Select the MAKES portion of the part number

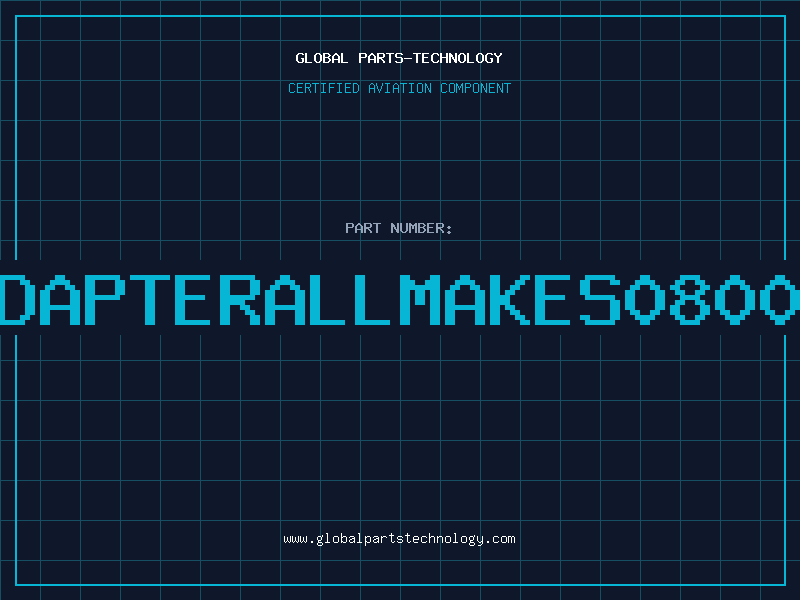pos(510,299)
